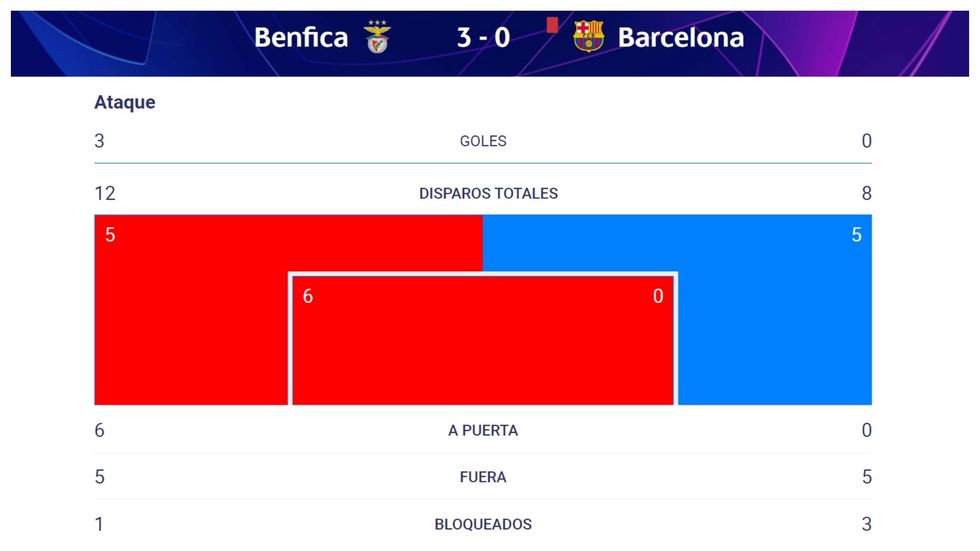
Task: Click the FUERA stat label
Action: tap(483, 477)
